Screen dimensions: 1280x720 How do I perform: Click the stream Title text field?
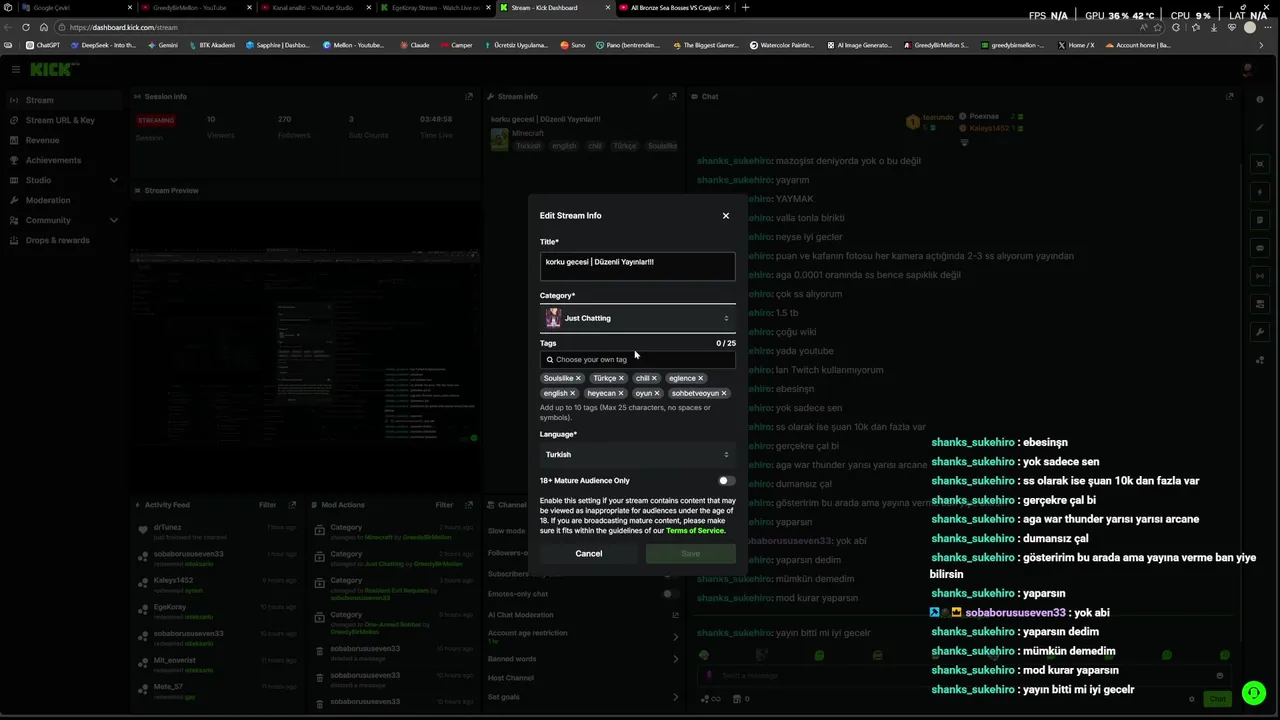(637, 266)
